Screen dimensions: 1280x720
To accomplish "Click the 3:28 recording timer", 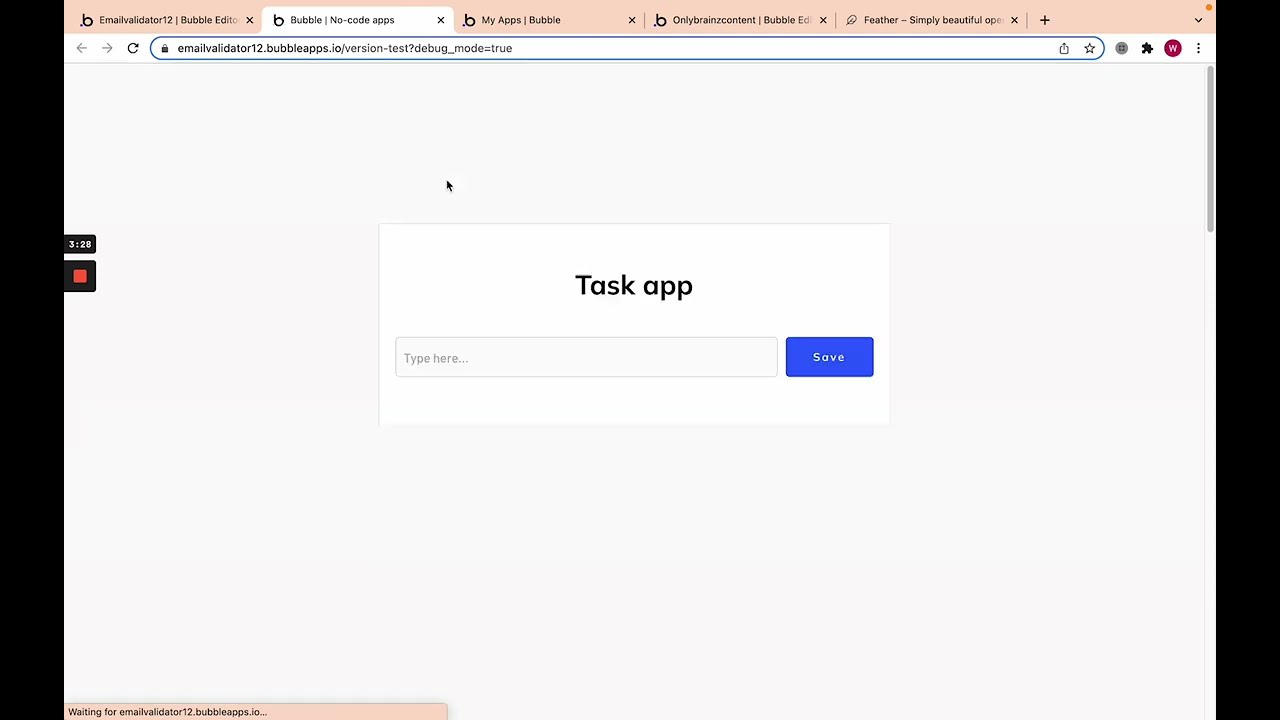I will [x=80, y=244].
